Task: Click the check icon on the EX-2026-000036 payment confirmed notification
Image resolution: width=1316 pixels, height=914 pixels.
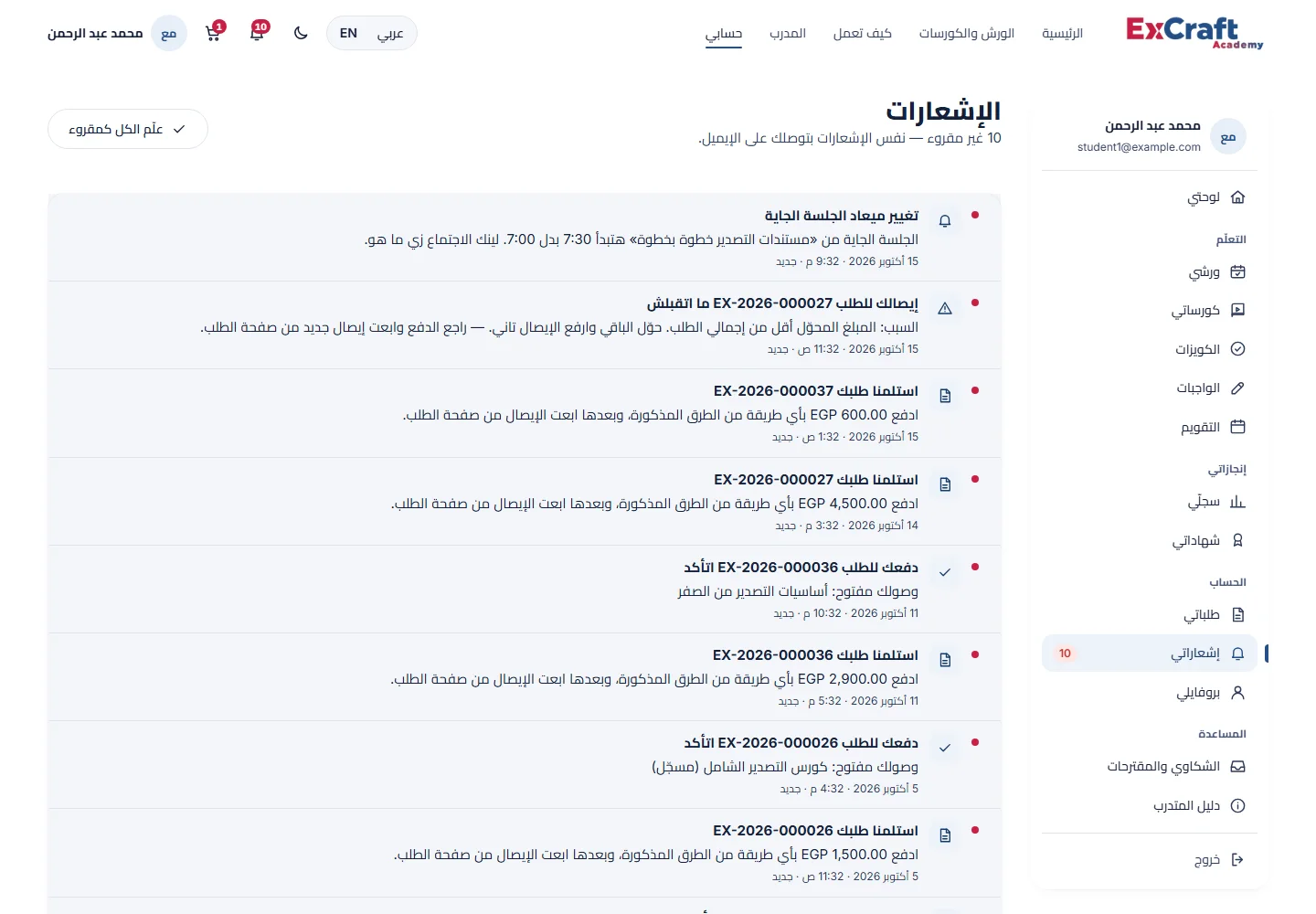Action: point(945,572)
